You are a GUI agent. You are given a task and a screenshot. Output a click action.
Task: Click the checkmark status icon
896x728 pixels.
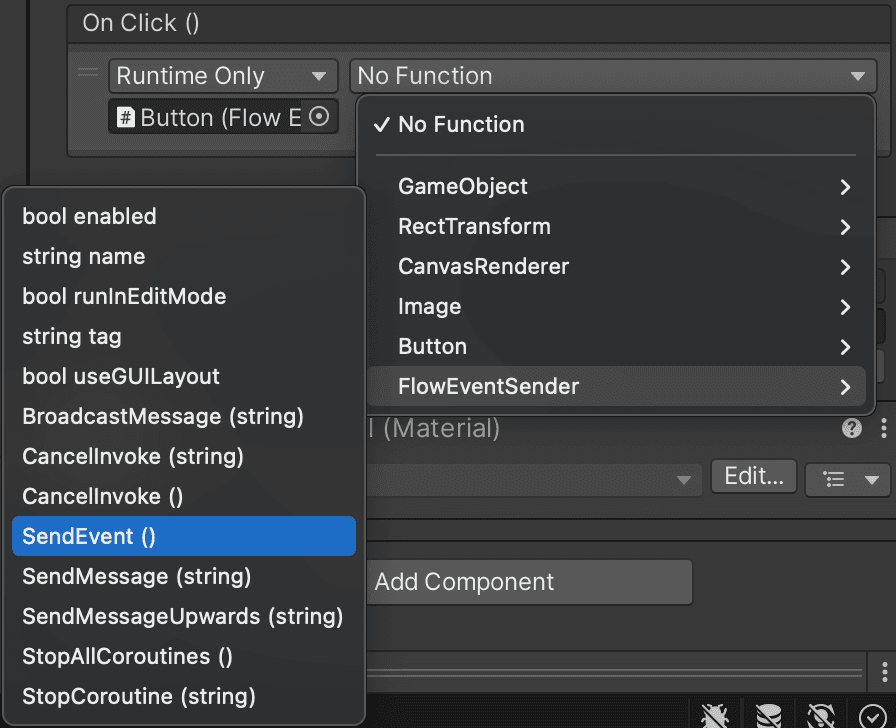[873, 716]
